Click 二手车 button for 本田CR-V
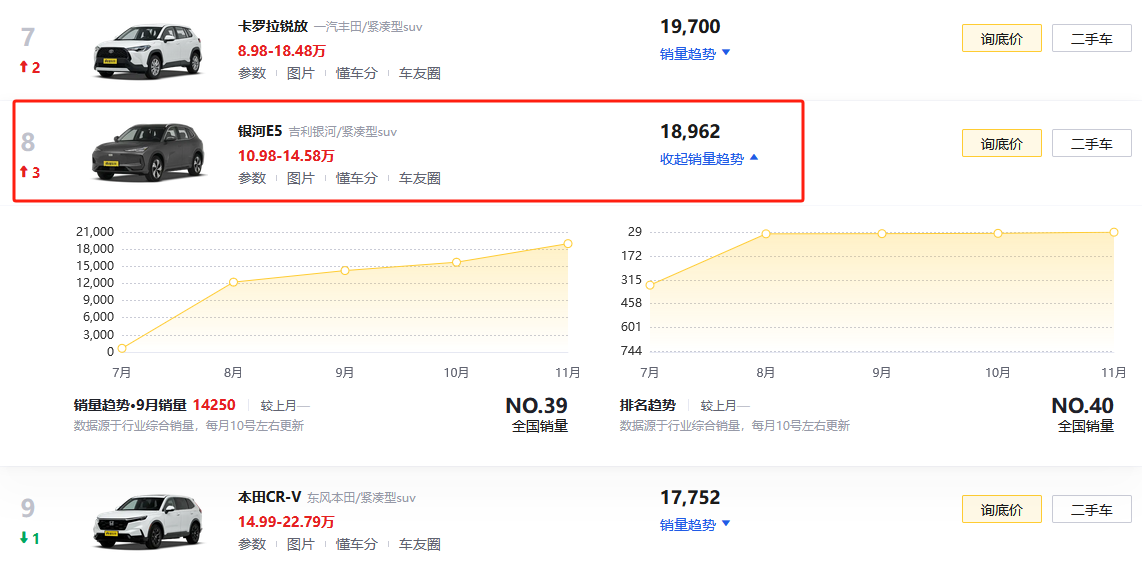Screen dimensions: 1142x566 pos(1092,508)
